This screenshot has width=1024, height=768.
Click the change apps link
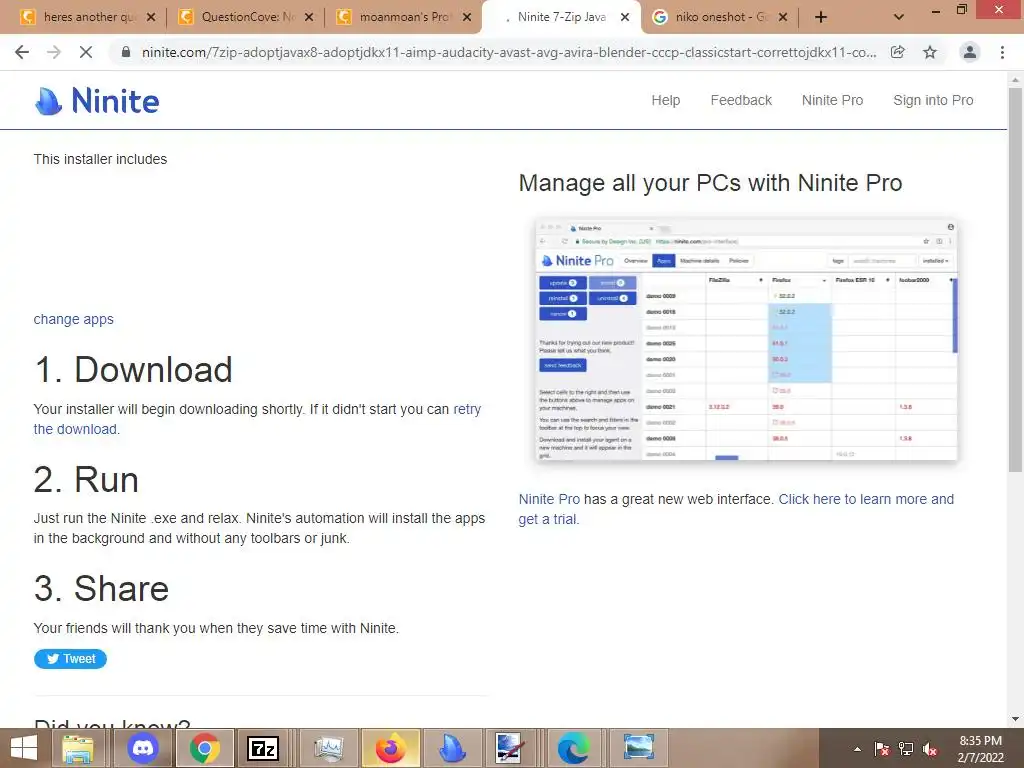coord(73,319)
